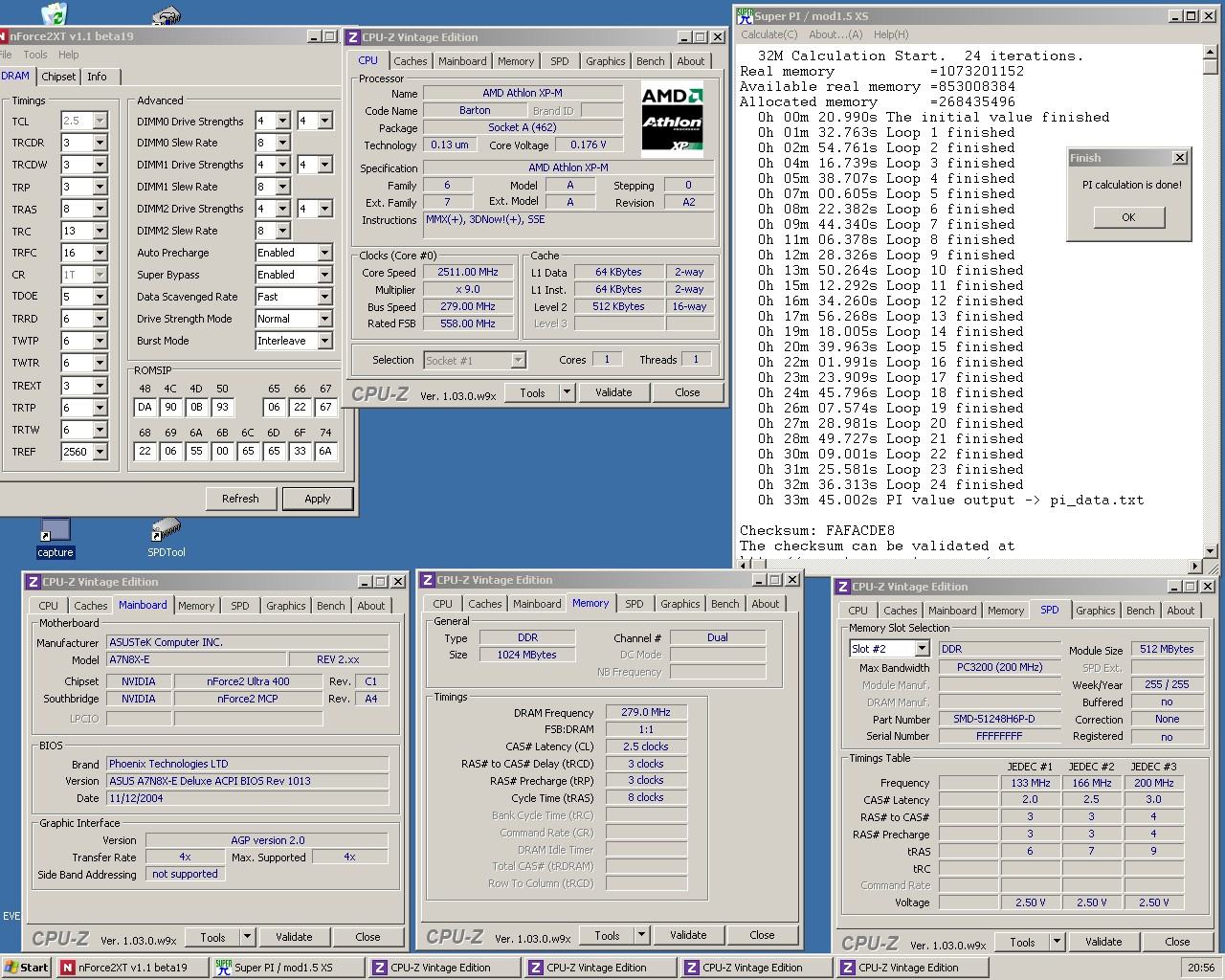Switch to the Chipset tab in nForce2XT
Image resolution: width=1225 pixels, height=980 pixels.
(58, 77)
